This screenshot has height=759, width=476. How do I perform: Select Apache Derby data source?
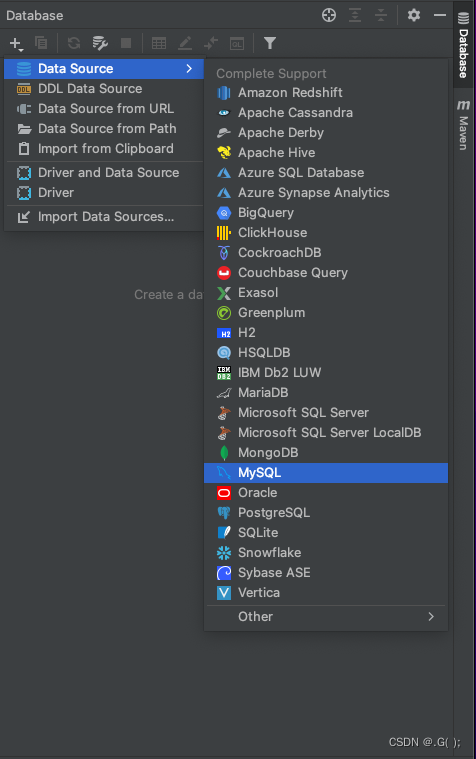pyautogui.click(x=326, y=133)
